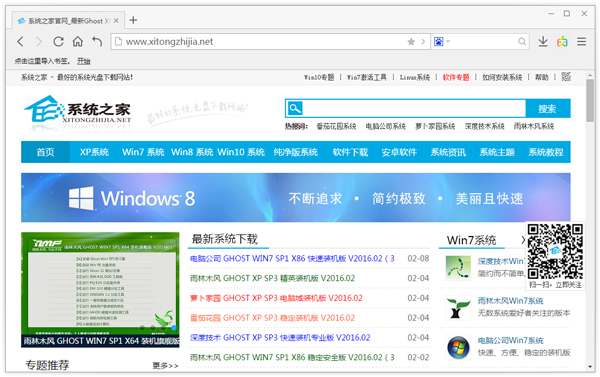Close the 系统之家 browser tab

pyautogui.click(x=116, y=21)
